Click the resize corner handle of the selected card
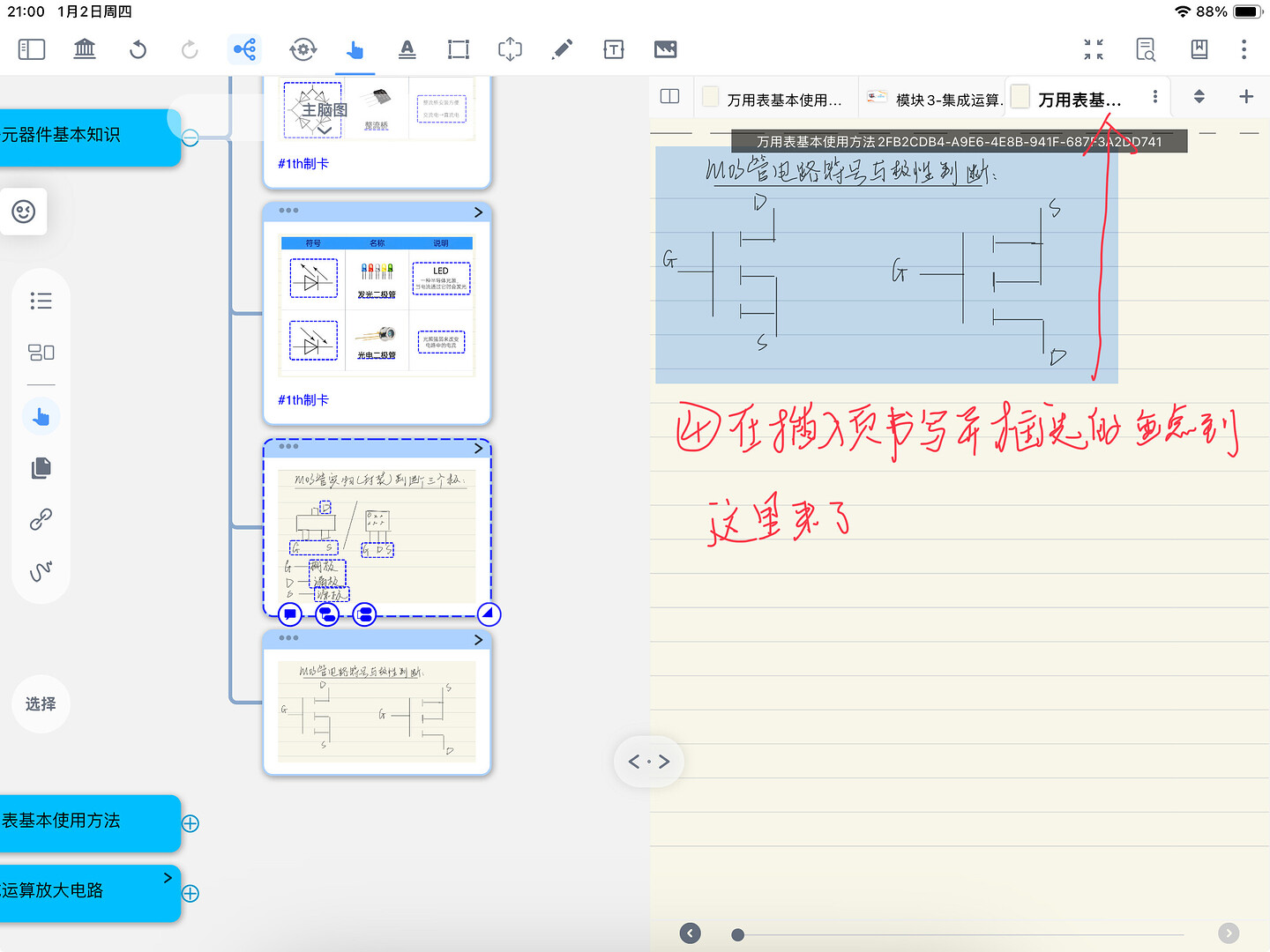Screen dimensions: 1270x952 pos(489,614)
